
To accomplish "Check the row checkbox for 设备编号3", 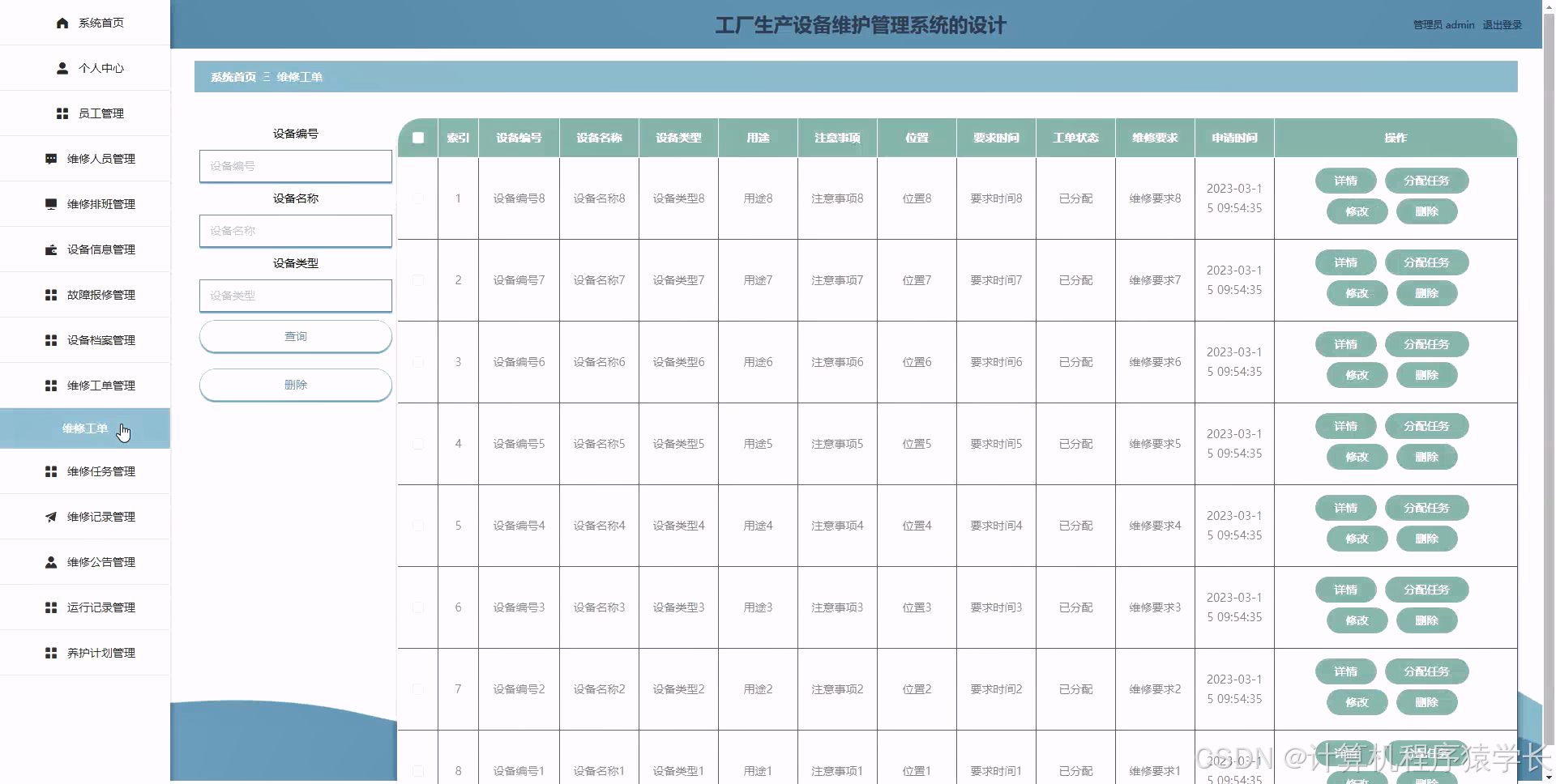I will (418, 607).
